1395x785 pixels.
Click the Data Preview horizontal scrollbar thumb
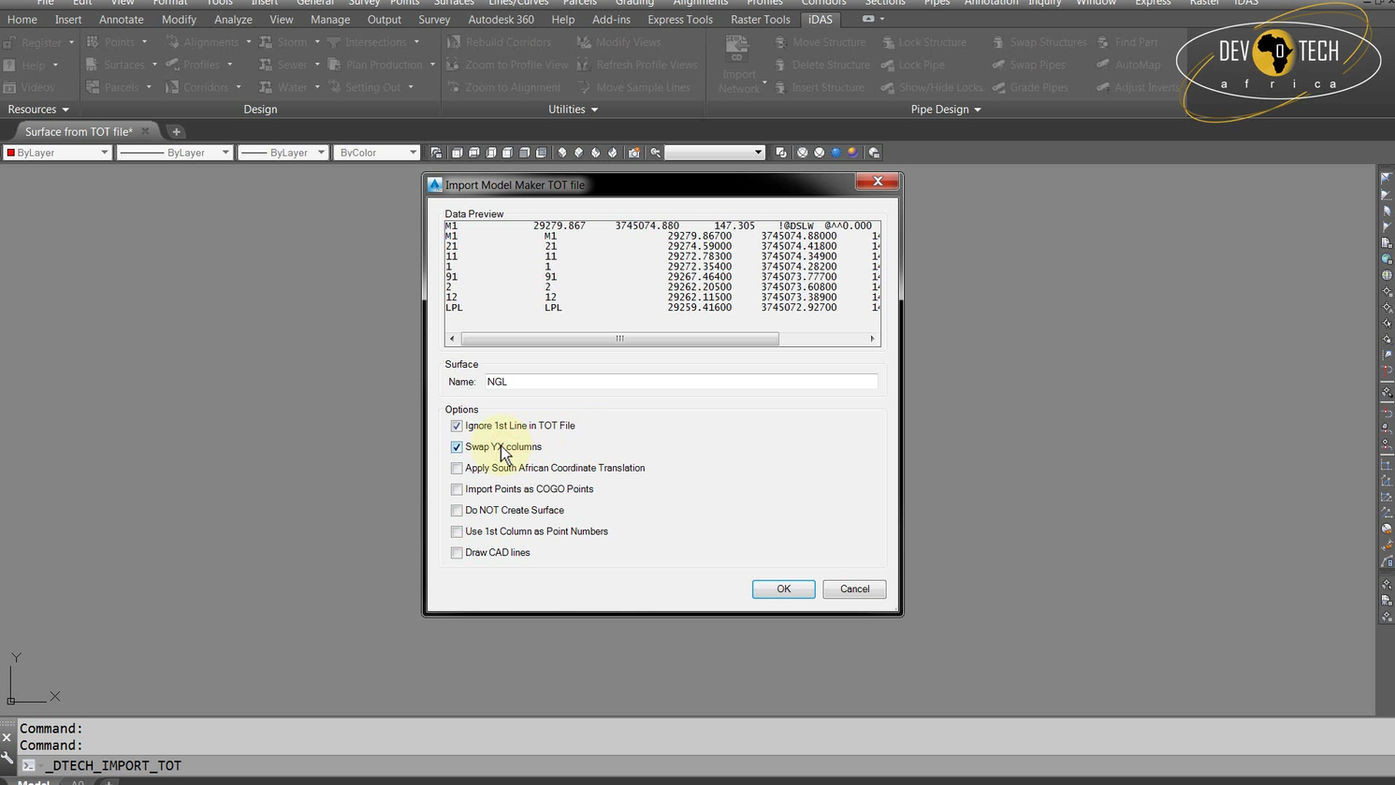coord(619,339)
